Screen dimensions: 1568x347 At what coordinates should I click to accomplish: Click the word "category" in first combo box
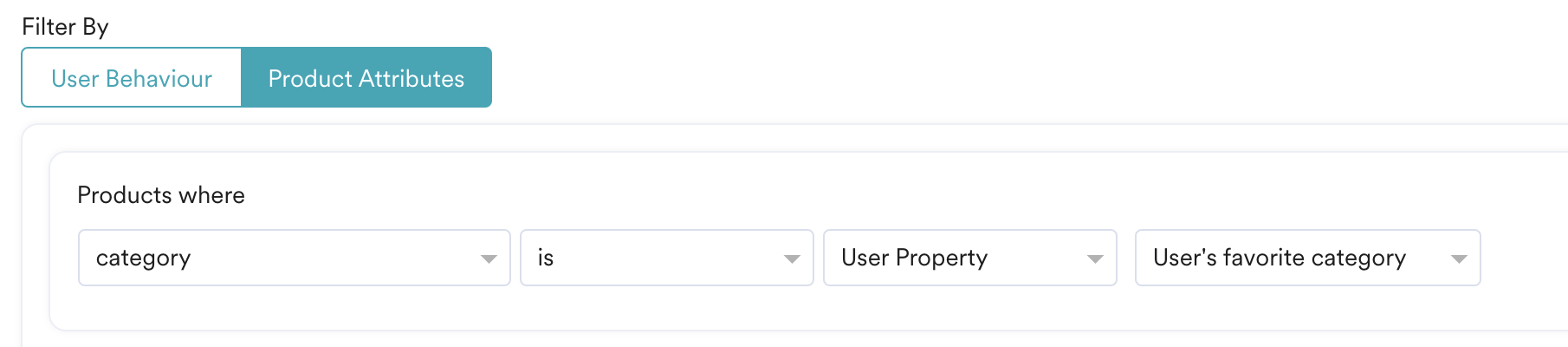click(143, 259)
